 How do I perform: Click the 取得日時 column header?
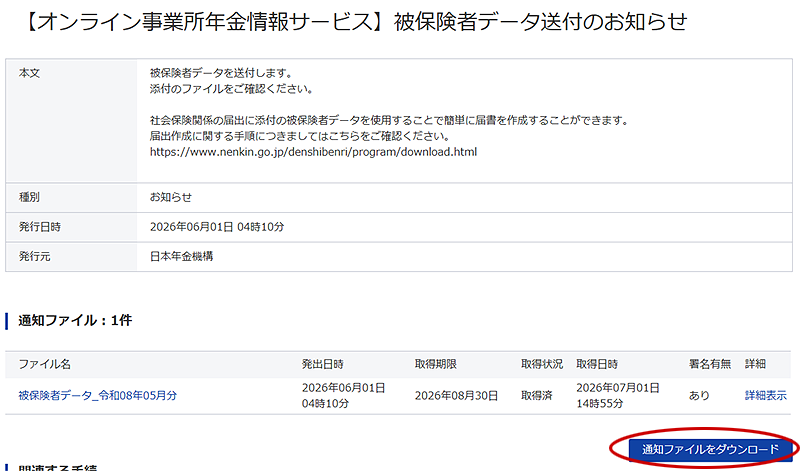point(597,364)
